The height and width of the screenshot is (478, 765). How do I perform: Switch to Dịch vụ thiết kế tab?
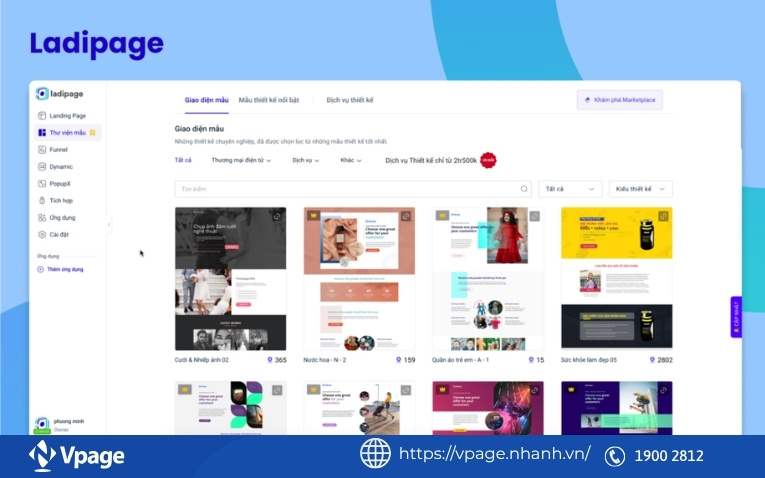point(350,100)
